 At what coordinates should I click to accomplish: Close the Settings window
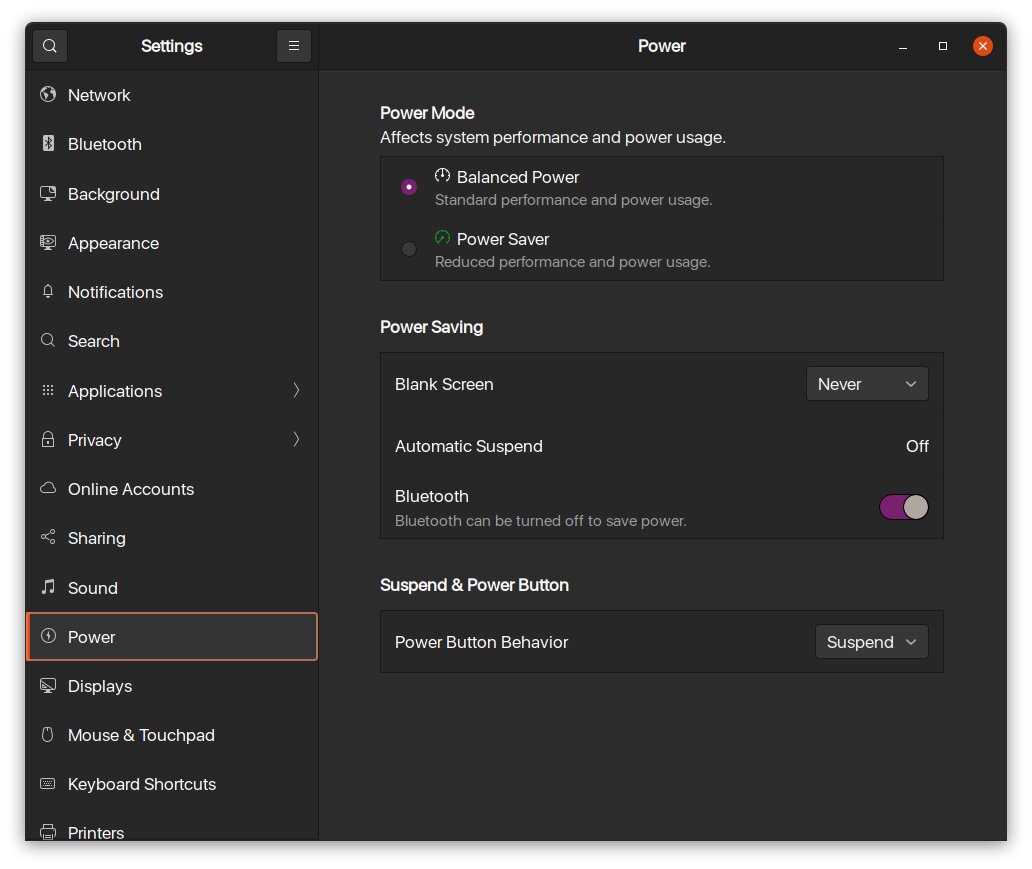point(983,46)
